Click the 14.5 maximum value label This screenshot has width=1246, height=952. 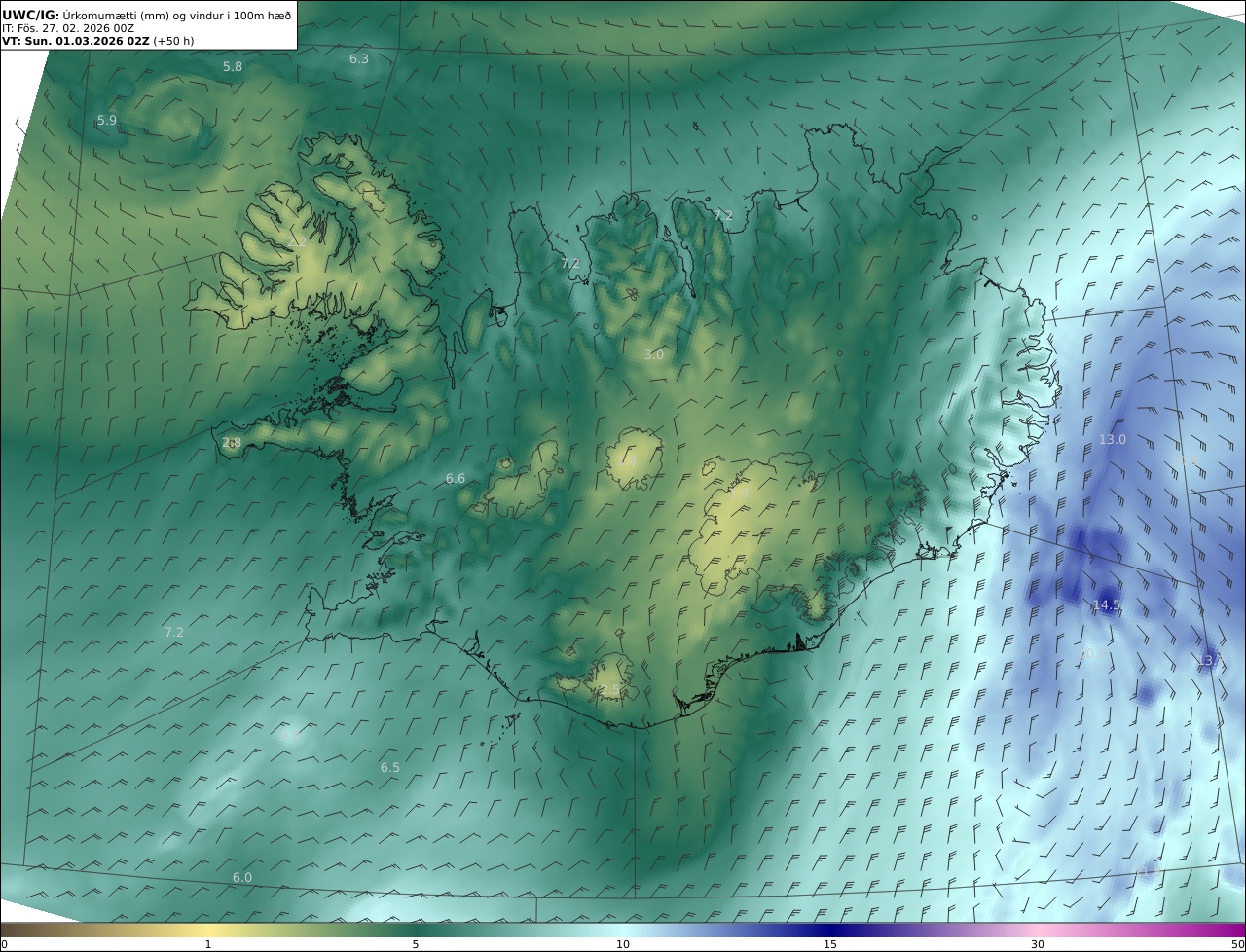pyautogui.click(x=1106, y=605)
